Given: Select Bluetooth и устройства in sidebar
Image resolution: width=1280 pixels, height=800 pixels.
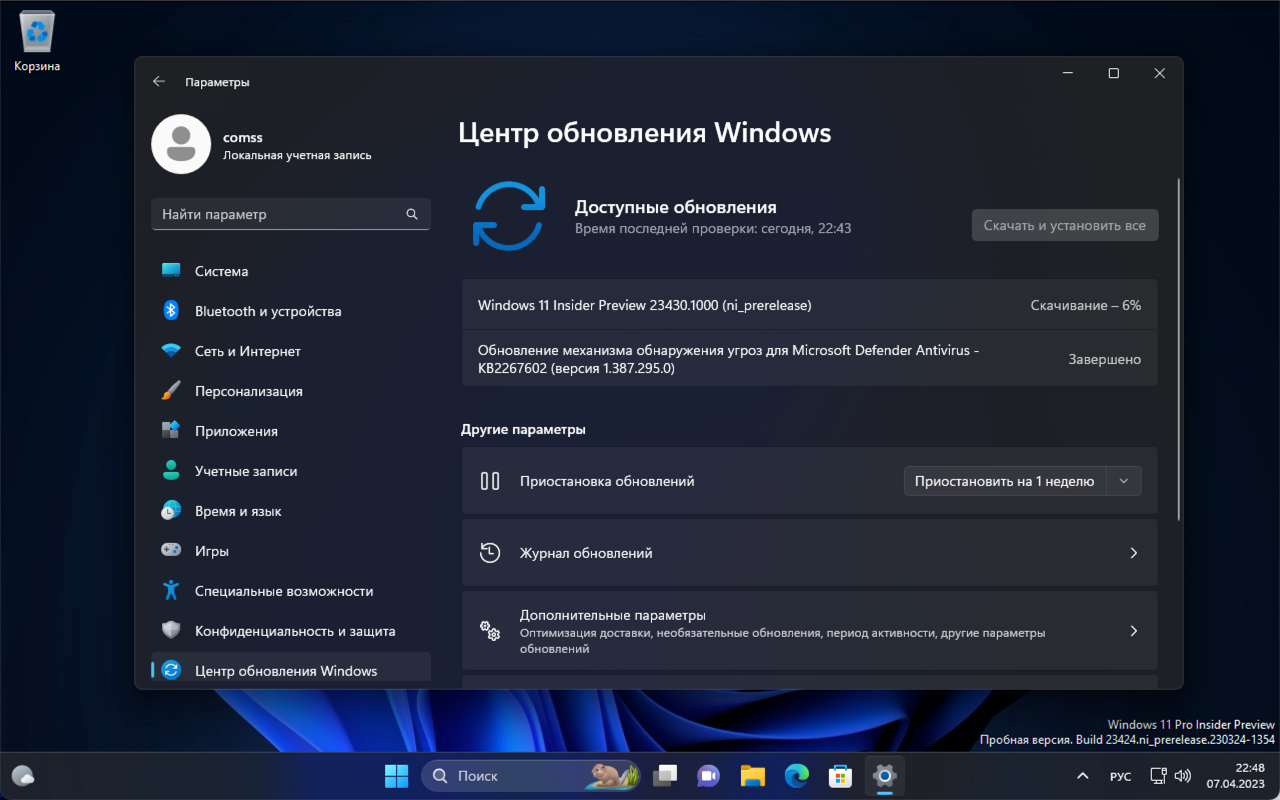Looking at the screenshot, I should pos(267,310).
